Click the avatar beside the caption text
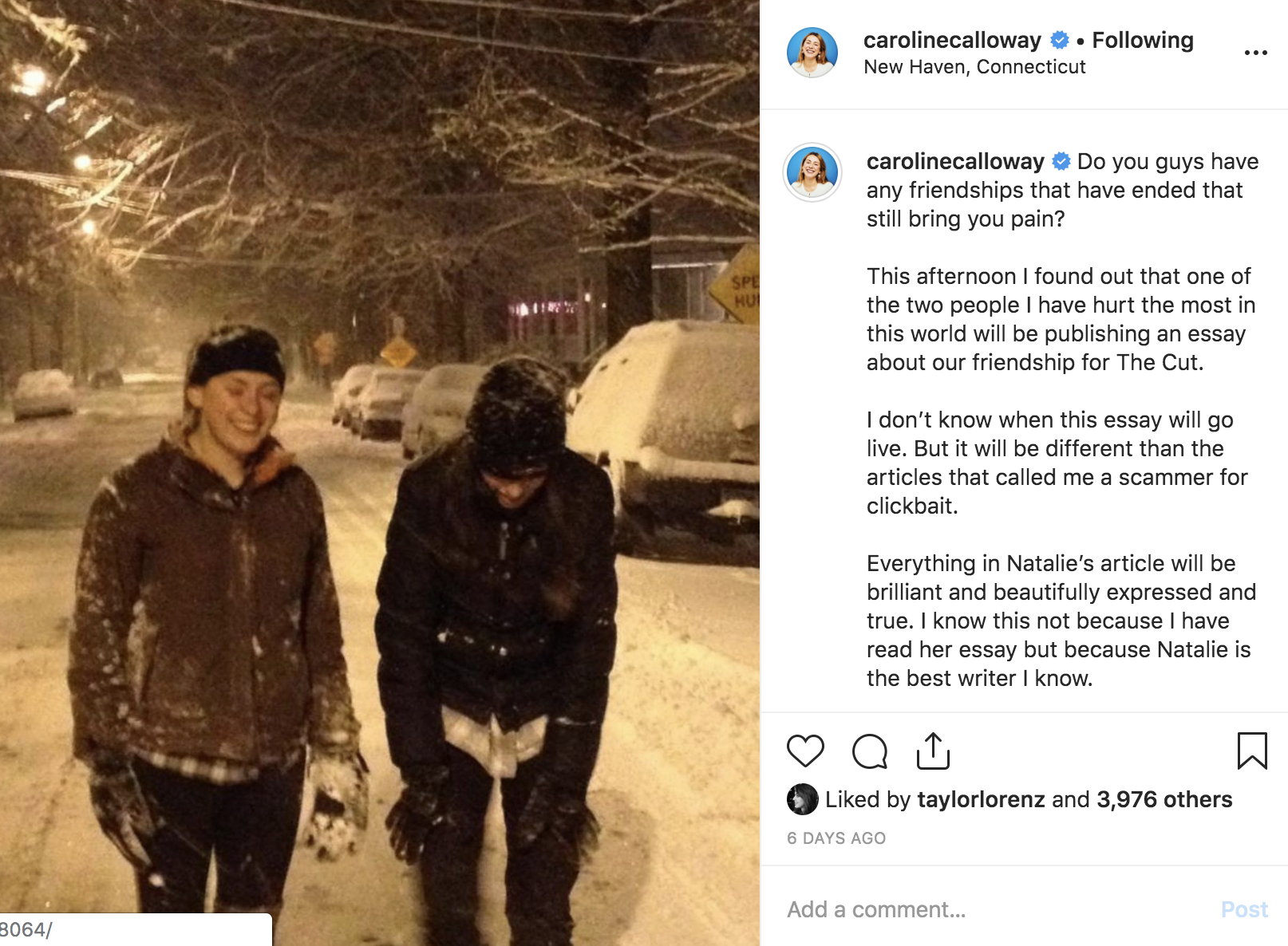 click(812, 172)
